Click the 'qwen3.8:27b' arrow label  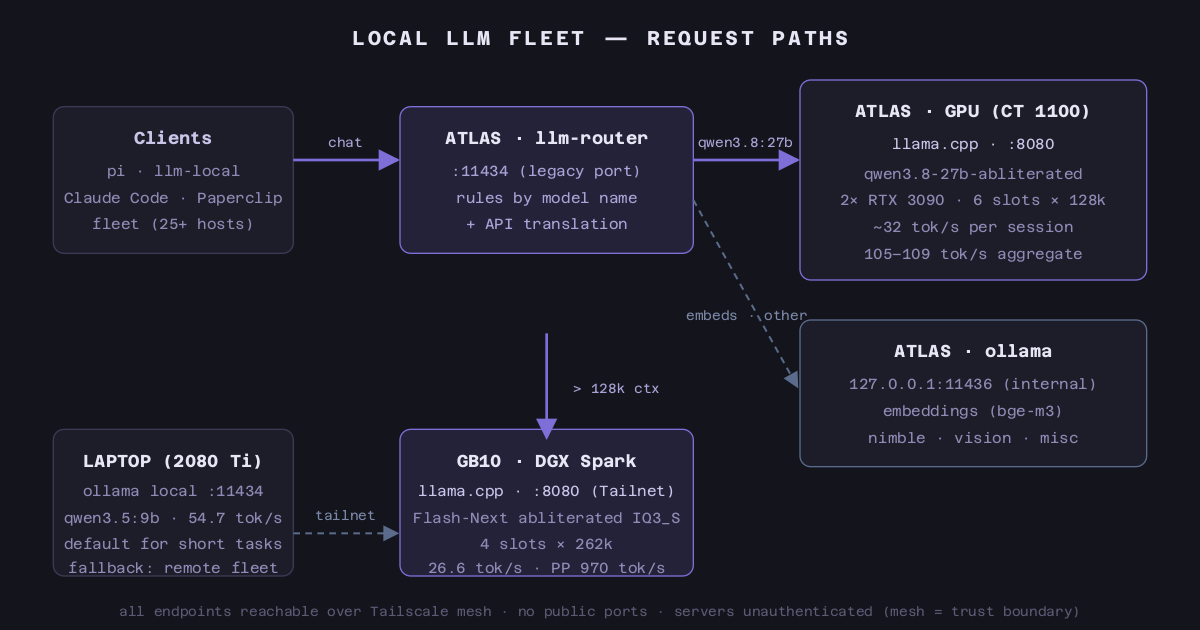point(745,143)
